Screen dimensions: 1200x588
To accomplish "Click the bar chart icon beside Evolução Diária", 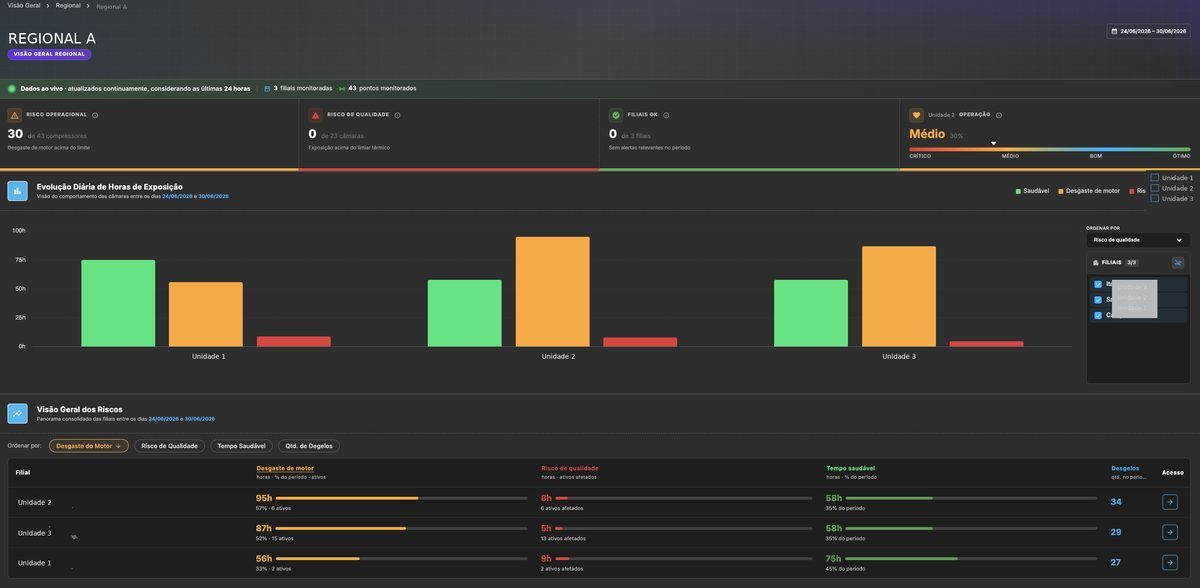I will tap(17, 191).
